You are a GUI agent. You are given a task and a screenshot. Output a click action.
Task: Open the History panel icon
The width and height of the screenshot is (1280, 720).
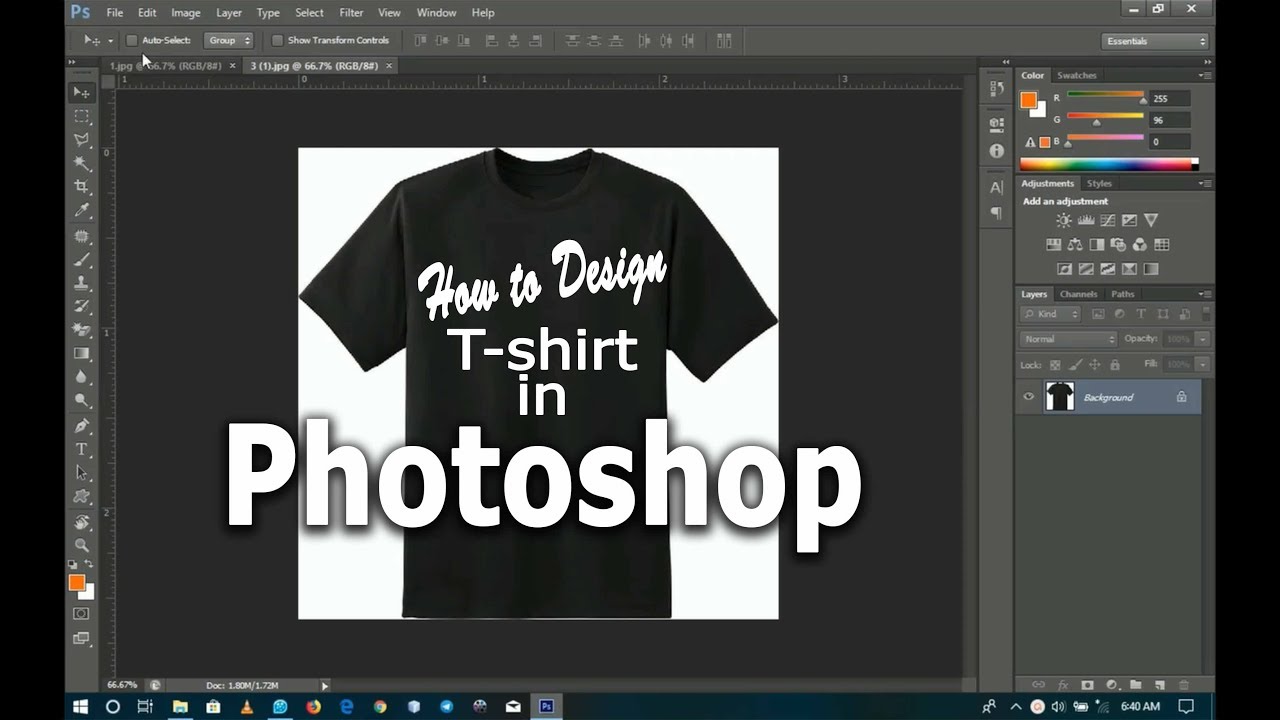996,89
